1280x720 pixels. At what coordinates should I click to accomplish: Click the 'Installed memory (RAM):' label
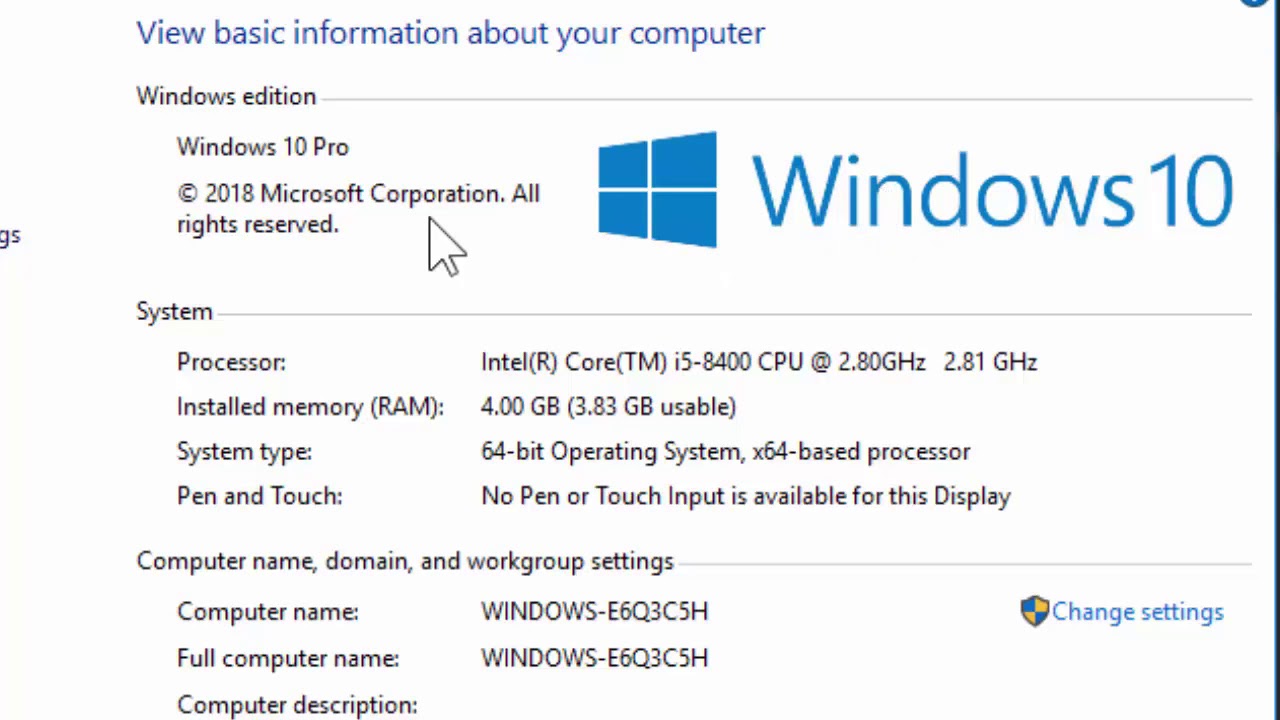(x=310, y=407)
